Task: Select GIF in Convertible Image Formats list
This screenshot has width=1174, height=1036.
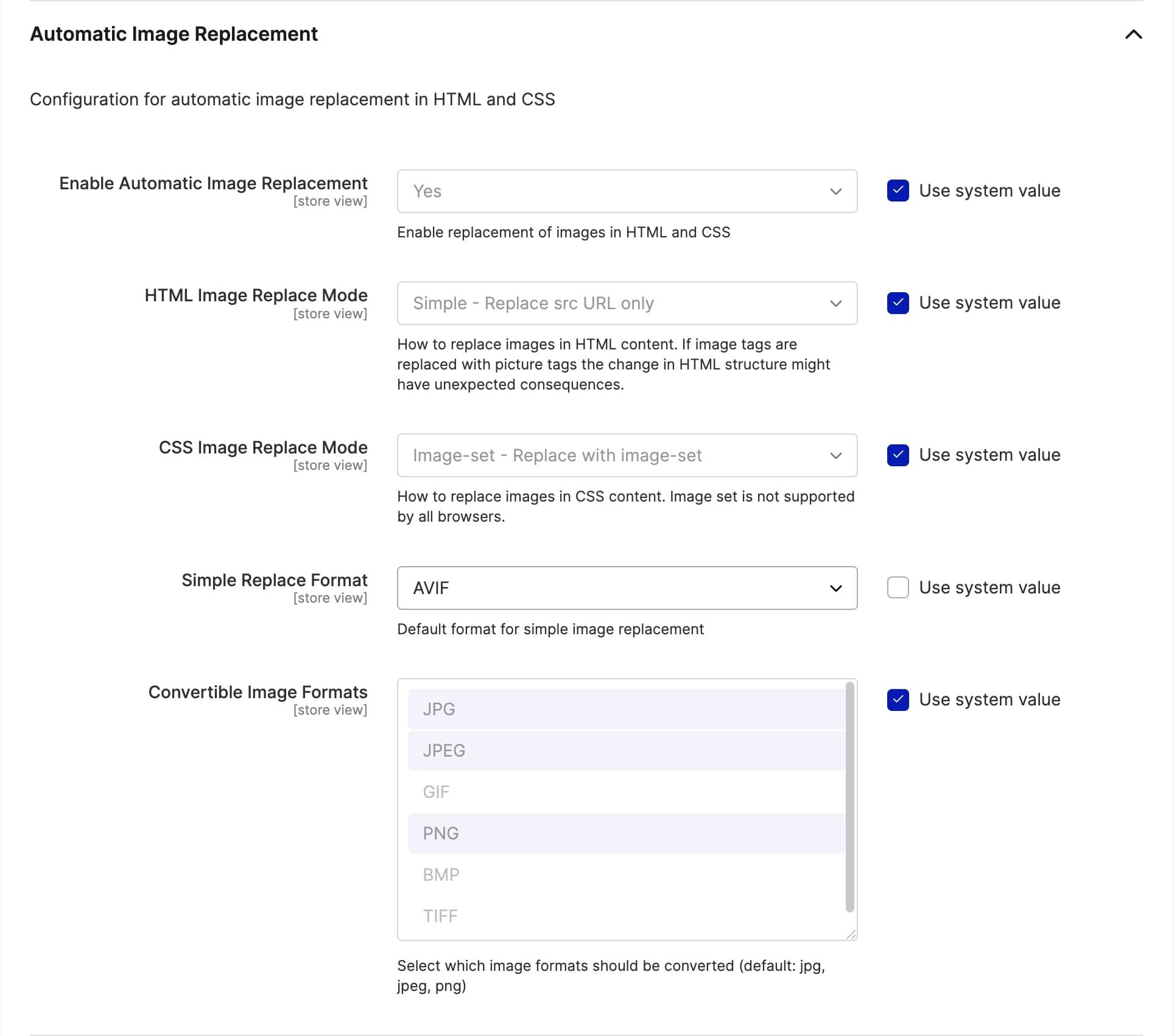Action: point(627,792)
